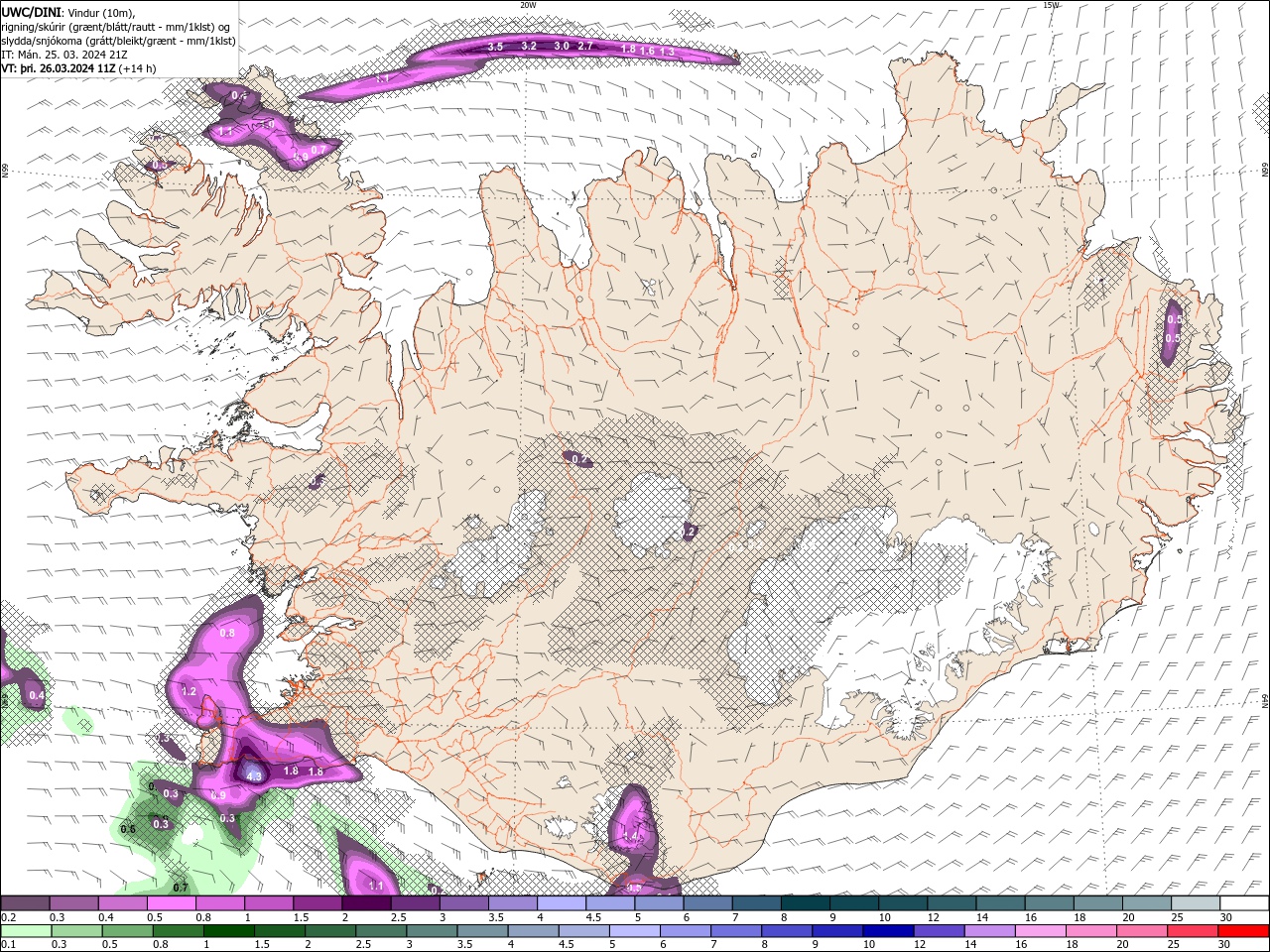
Task: Click the 'slydda/snjókoma' legend description line
Action: tap(118, 41)
